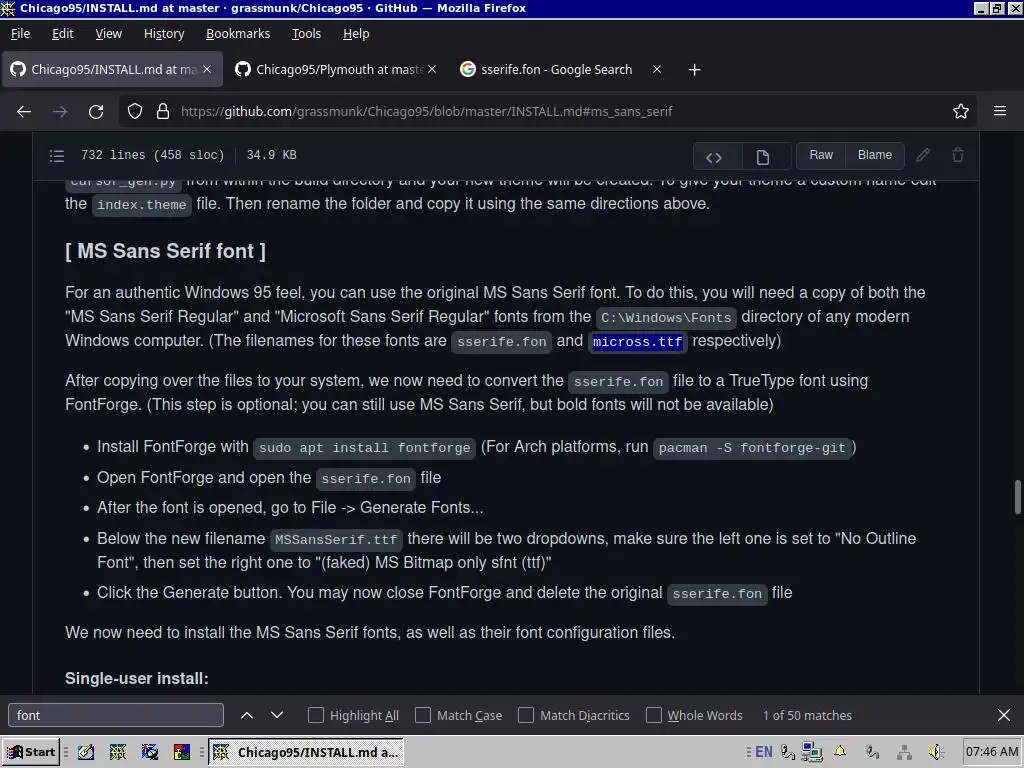
Task: Jump to previous find match
Action: point(247,715)
